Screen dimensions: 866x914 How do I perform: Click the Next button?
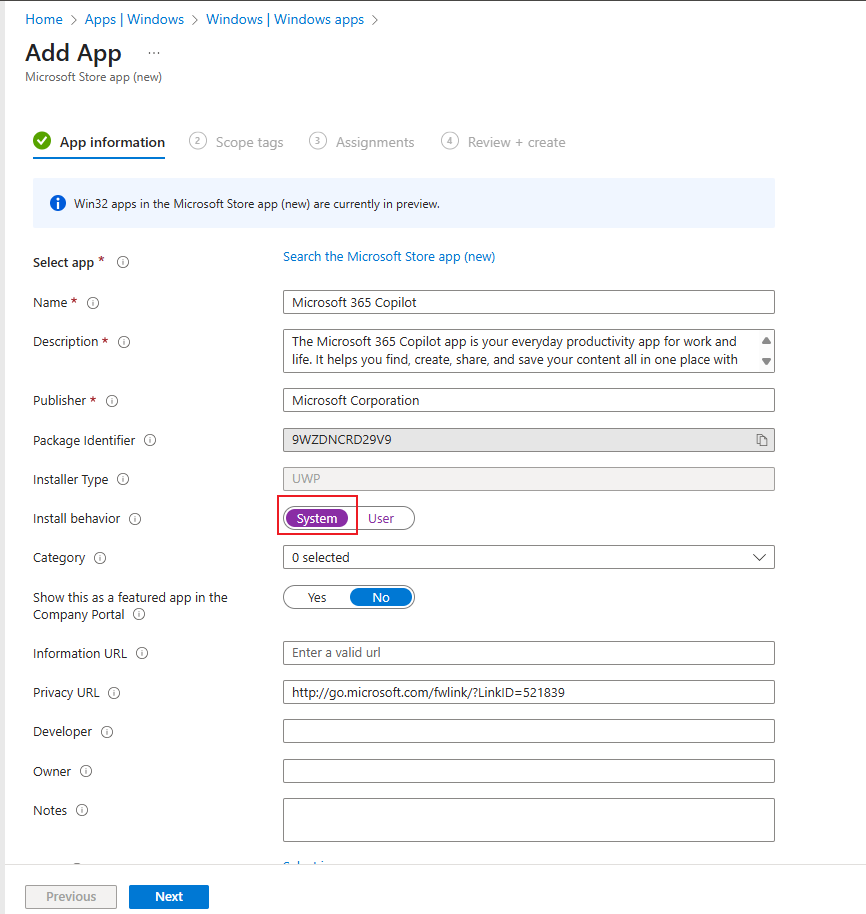point(168,896)
